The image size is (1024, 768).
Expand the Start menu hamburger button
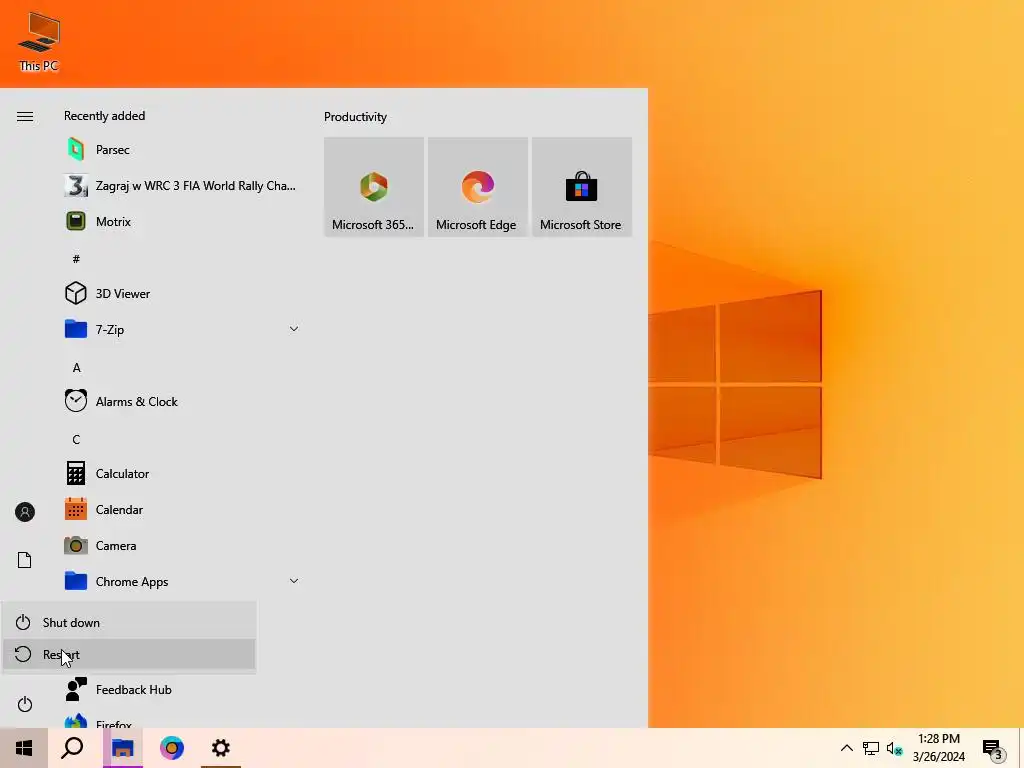coord(25,116)
